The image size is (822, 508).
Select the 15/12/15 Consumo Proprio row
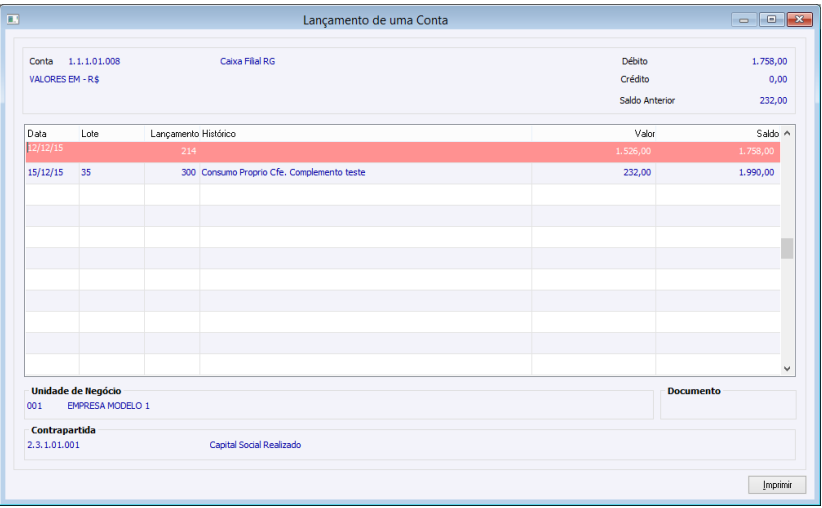click(x=403, y=172)
